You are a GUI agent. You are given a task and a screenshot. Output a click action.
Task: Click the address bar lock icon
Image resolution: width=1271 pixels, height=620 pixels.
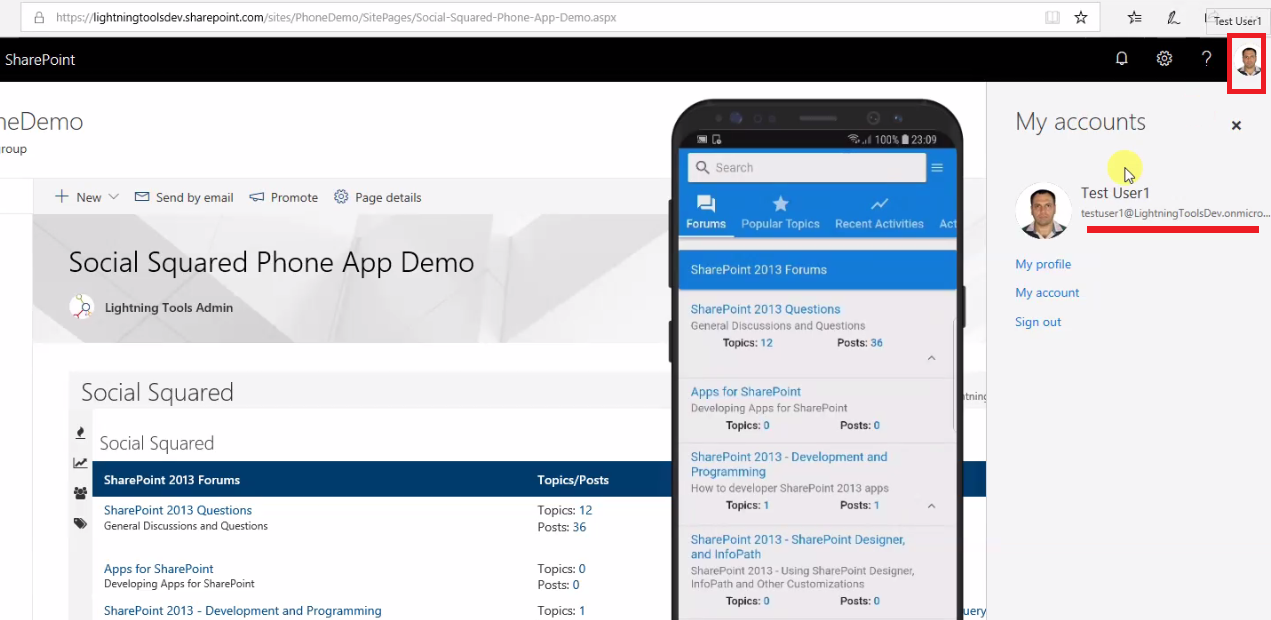click(39, 18)
